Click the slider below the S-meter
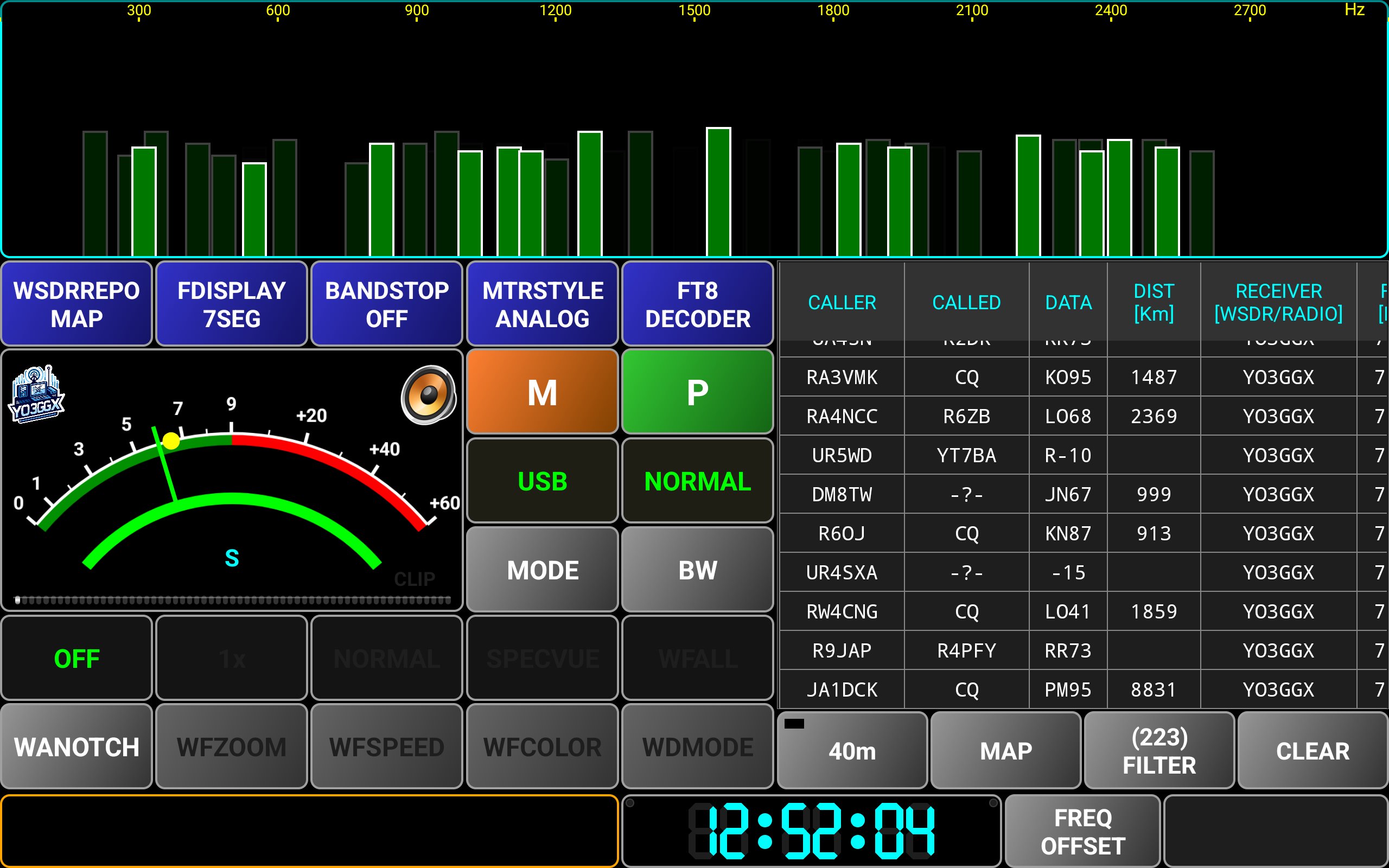1389x868 pixels. pyautogui.click(x=232, y=600)
